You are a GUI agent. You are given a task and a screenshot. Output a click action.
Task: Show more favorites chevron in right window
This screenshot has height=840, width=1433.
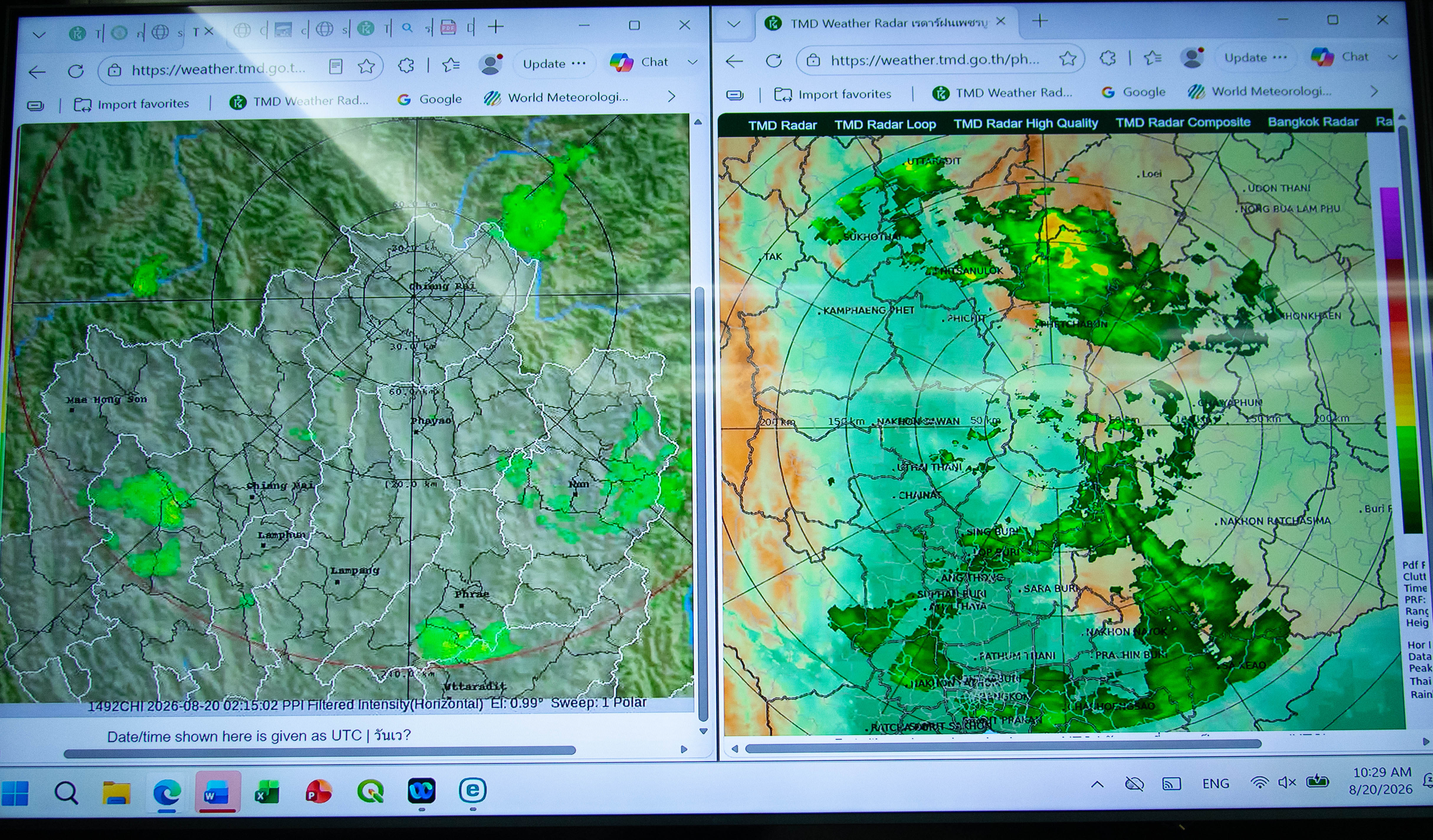click(1374, 91)
